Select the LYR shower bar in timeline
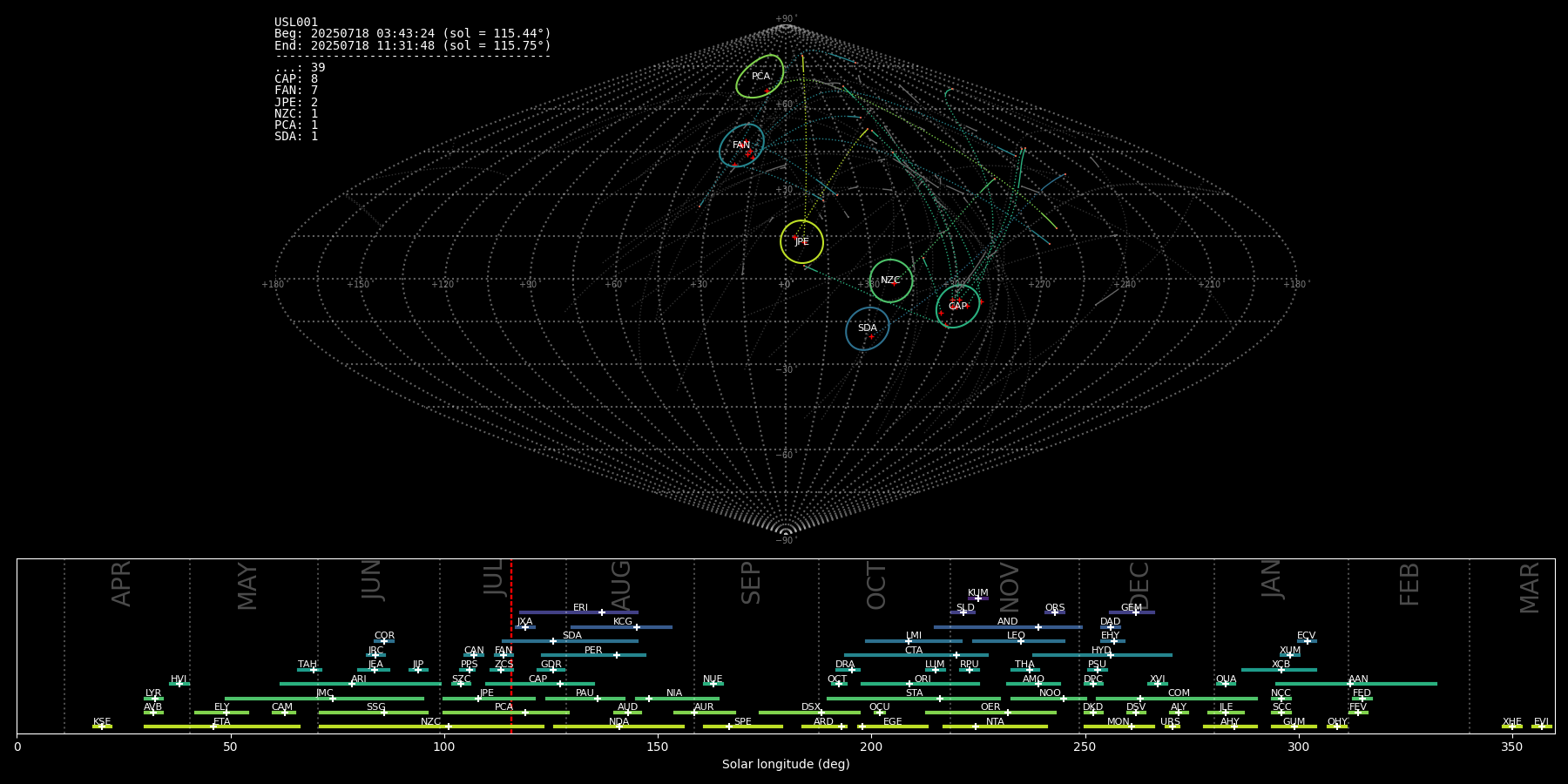 pyautogui.click(x=153, y=698)
